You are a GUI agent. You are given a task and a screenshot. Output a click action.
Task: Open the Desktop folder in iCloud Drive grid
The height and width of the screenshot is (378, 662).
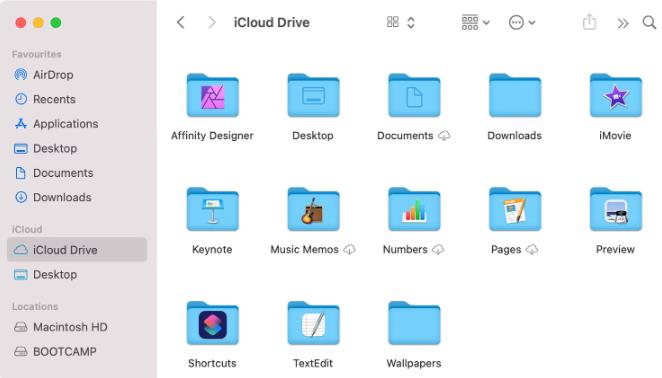(x=313, y=95)
